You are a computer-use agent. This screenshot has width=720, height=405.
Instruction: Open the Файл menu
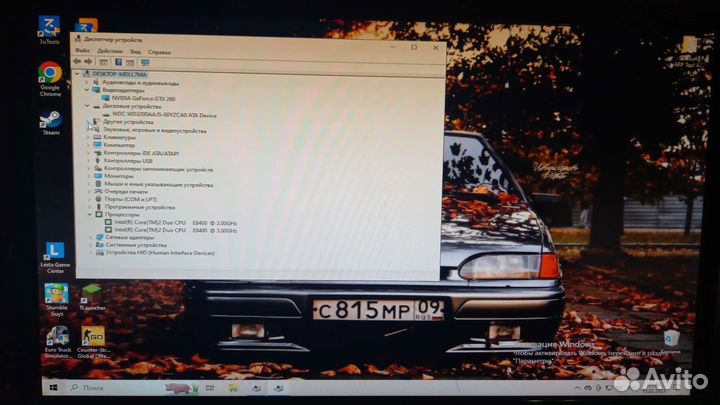82,50
